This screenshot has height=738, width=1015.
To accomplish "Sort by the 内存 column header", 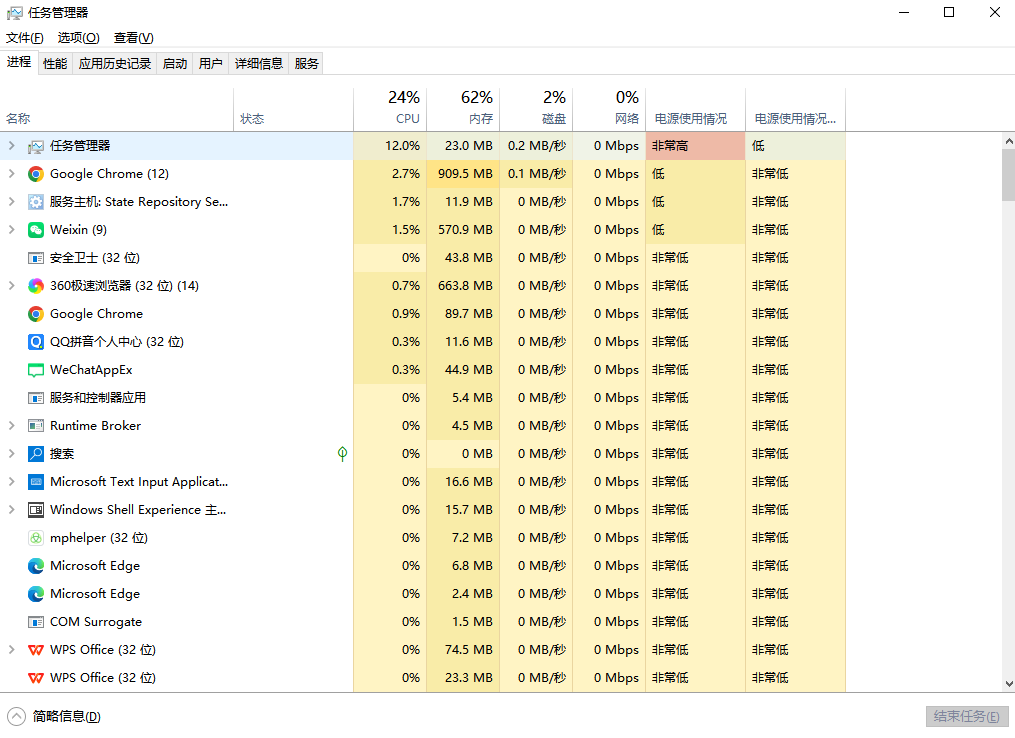I will pyautogui.click(x=463, y=109).
